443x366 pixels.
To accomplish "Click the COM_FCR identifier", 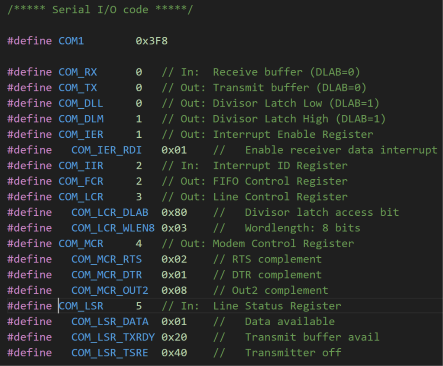I will coord(81,182).
